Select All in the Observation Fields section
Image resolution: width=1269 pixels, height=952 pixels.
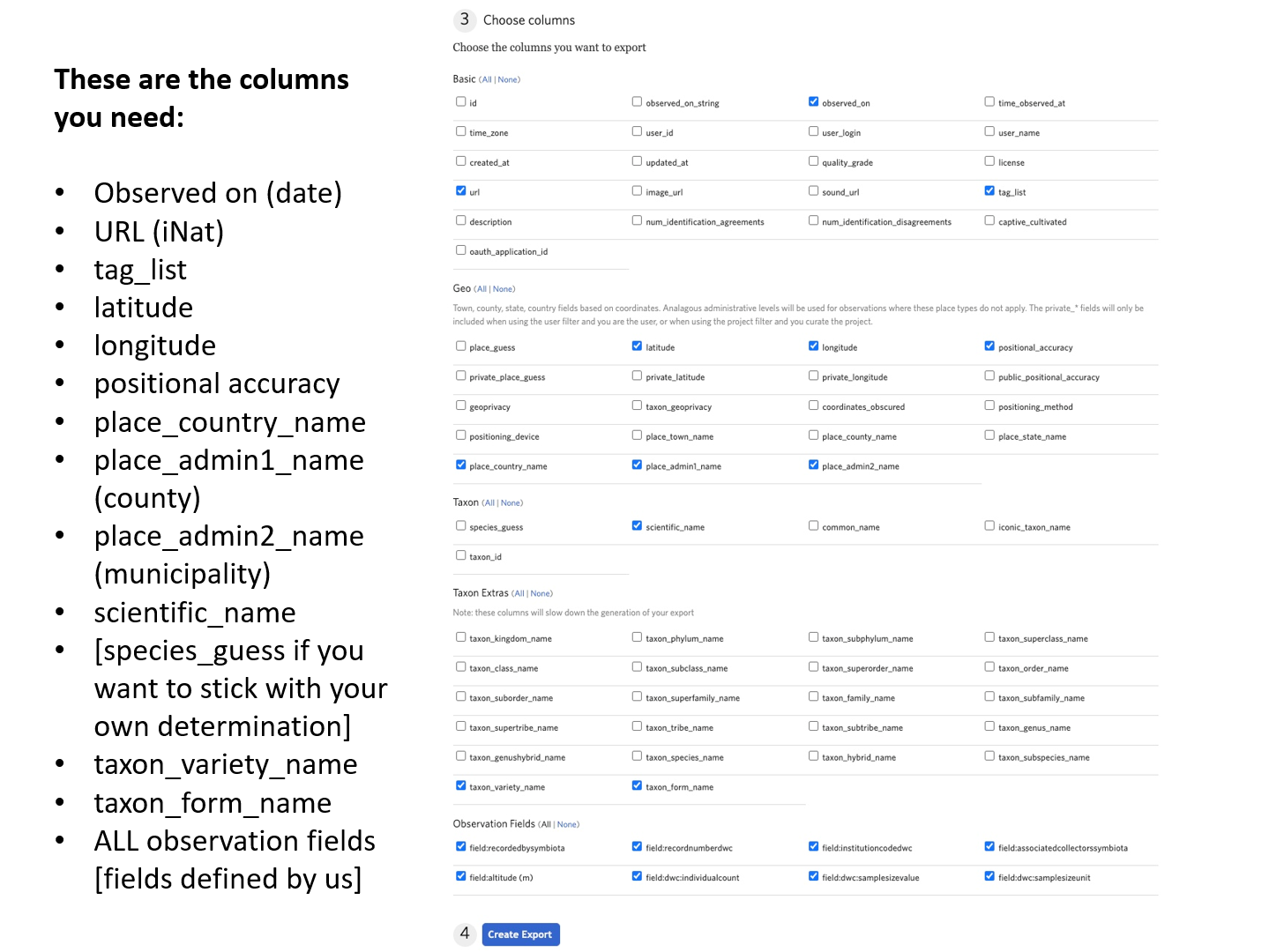click(545, 823)
